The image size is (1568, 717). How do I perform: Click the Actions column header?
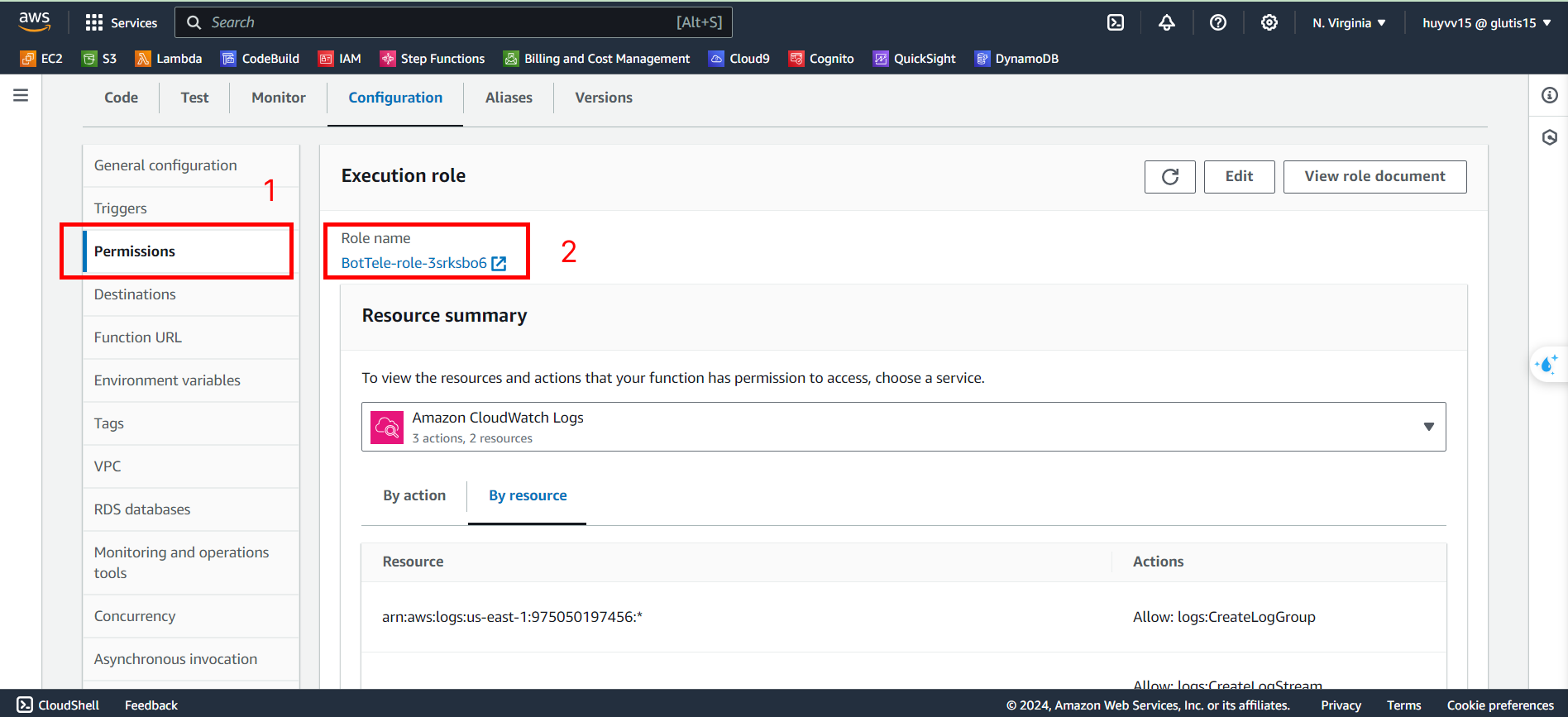click(1158, 562)
